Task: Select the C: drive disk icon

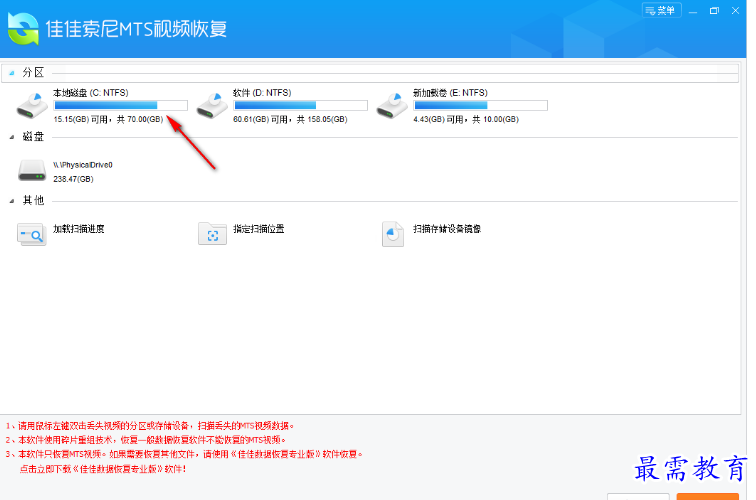Action: 32,106
